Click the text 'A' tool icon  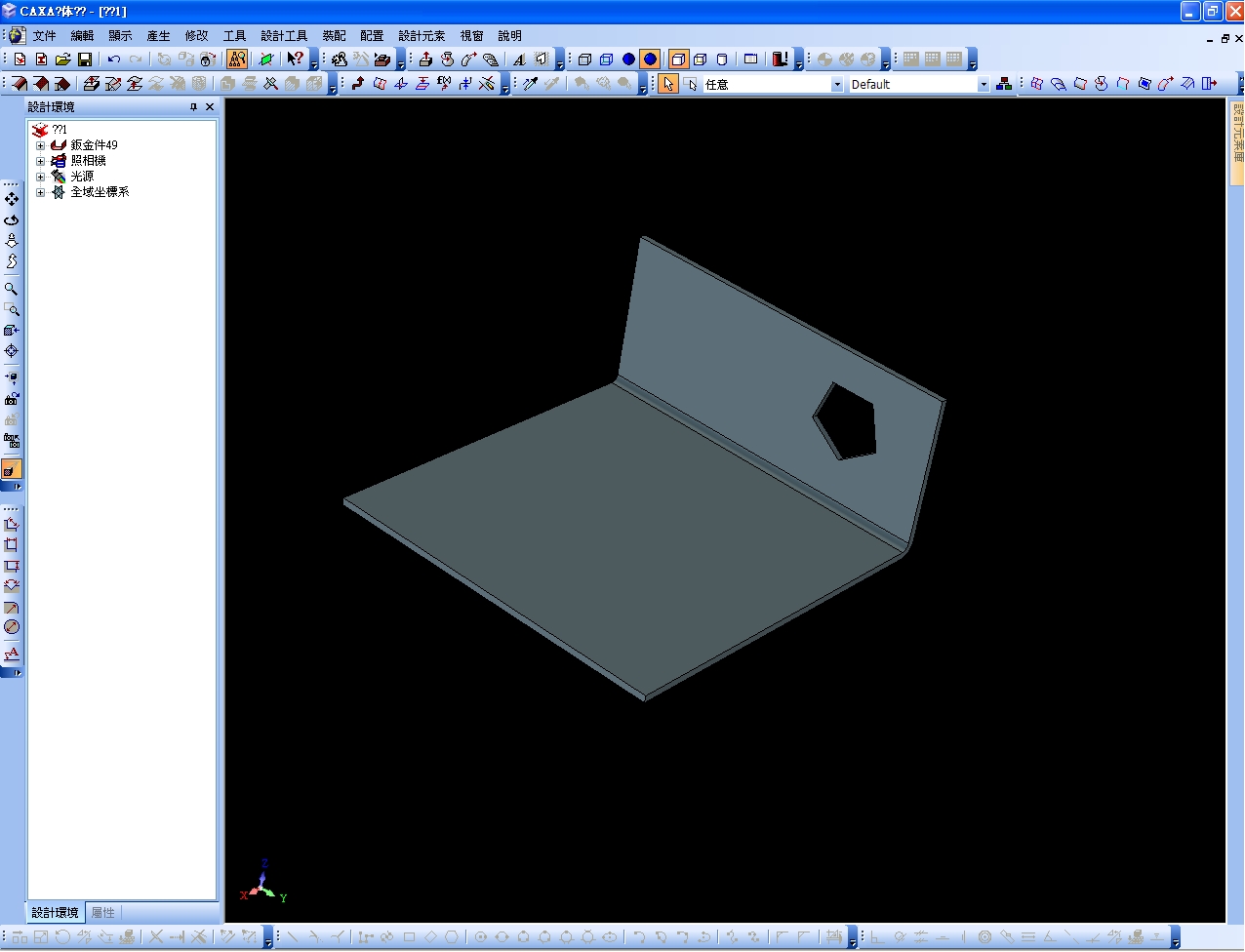point(520,59)
